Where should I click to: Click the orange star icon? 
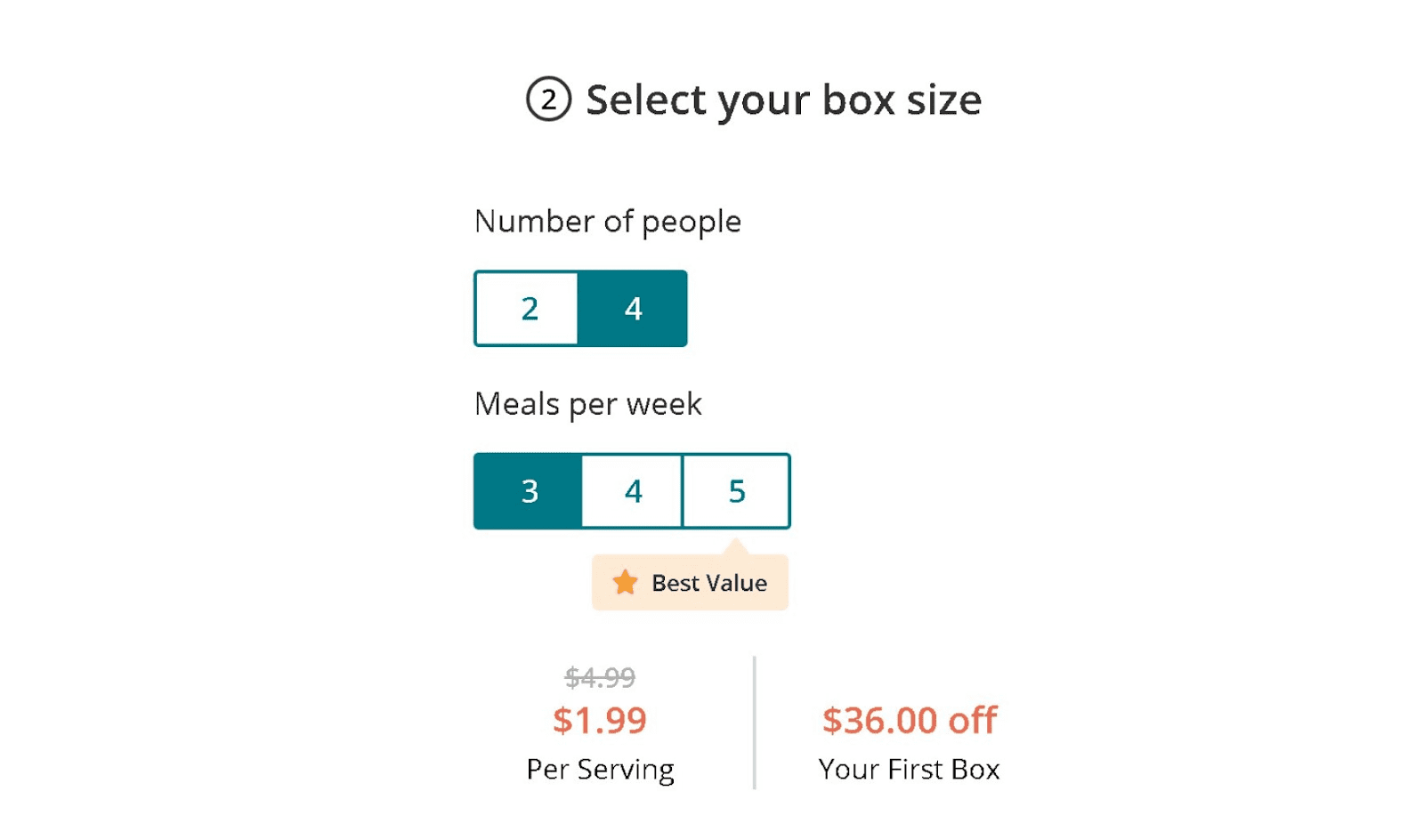point(625,582)
